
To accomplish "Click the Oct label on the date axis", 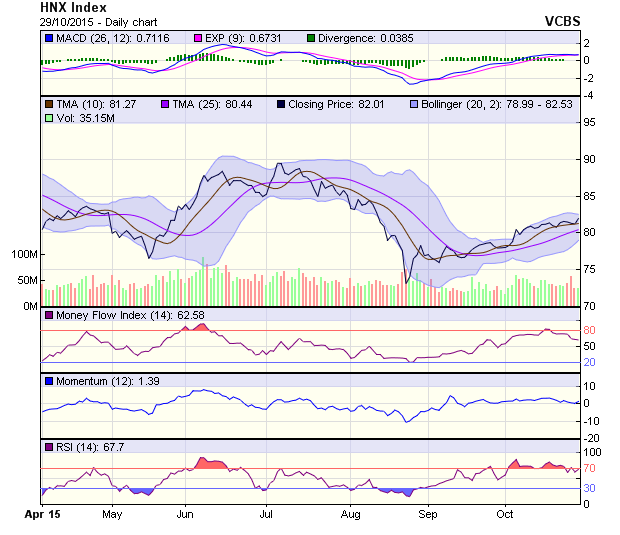I will pos(505,514).
